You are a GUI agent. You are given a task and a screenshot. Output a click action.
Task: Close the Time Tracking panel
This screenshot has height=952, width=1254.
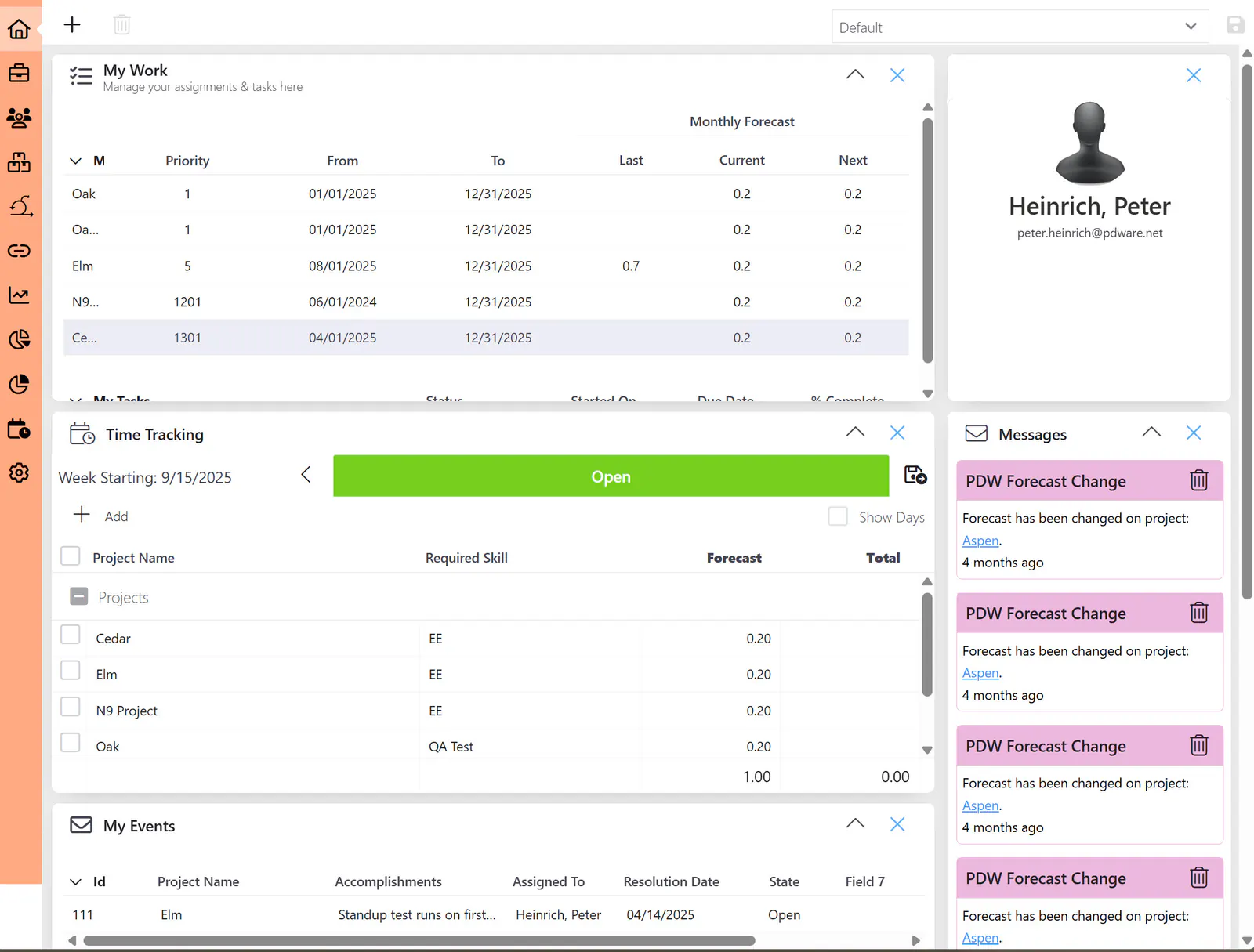[x=897, y=433]
